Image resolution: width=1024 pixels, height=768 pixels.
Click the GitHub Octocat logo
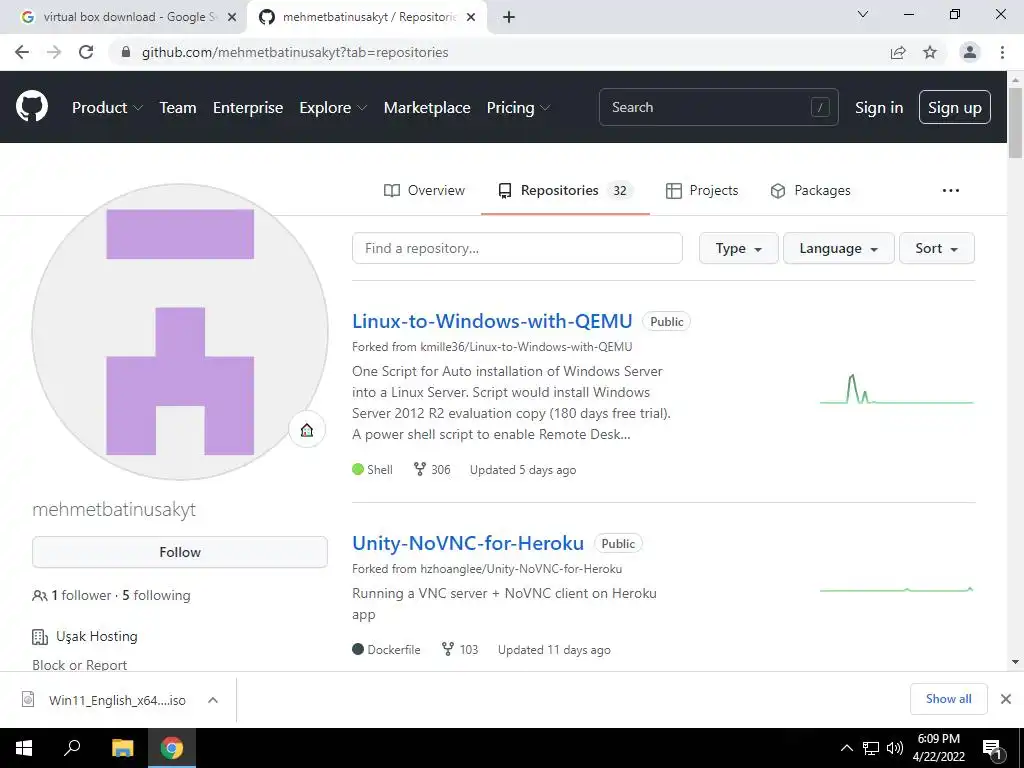(x=31, y=107)
